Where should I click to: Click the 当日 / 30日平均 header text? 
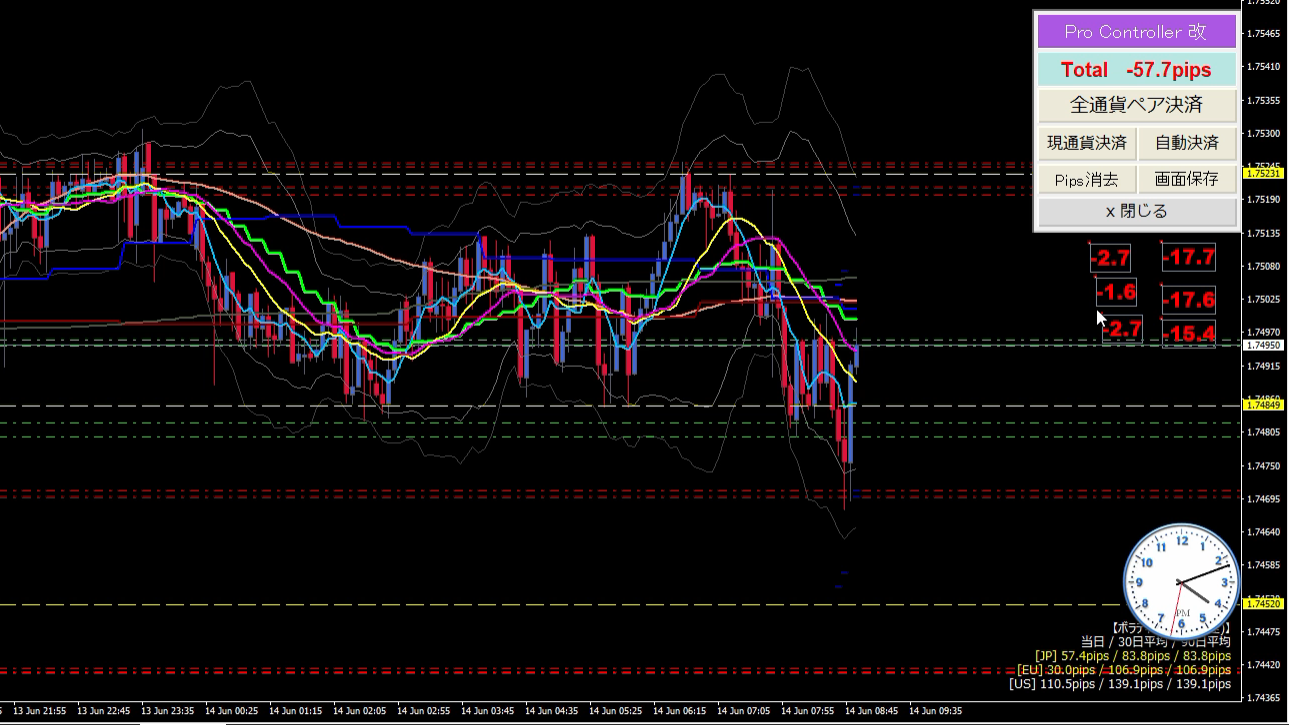pyautogui.click(x=1156, y=641)
